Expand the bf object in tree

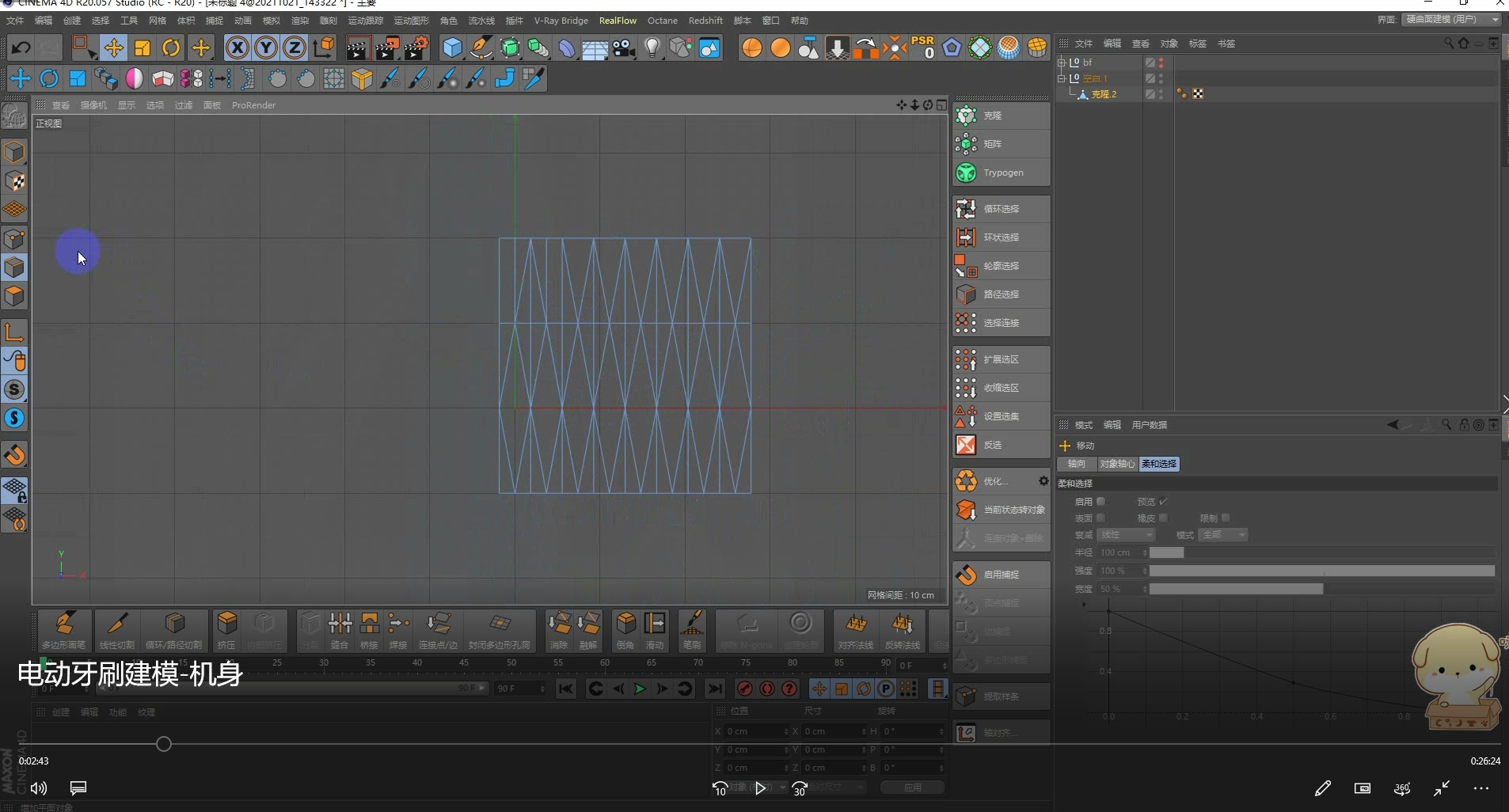coord(1062,63)
